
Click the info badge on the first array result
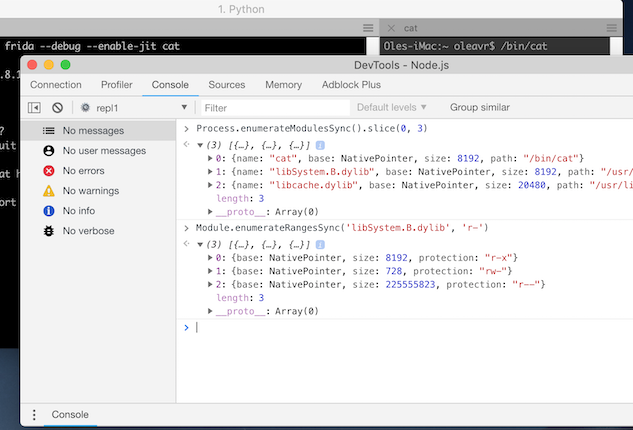pos(320,145)
